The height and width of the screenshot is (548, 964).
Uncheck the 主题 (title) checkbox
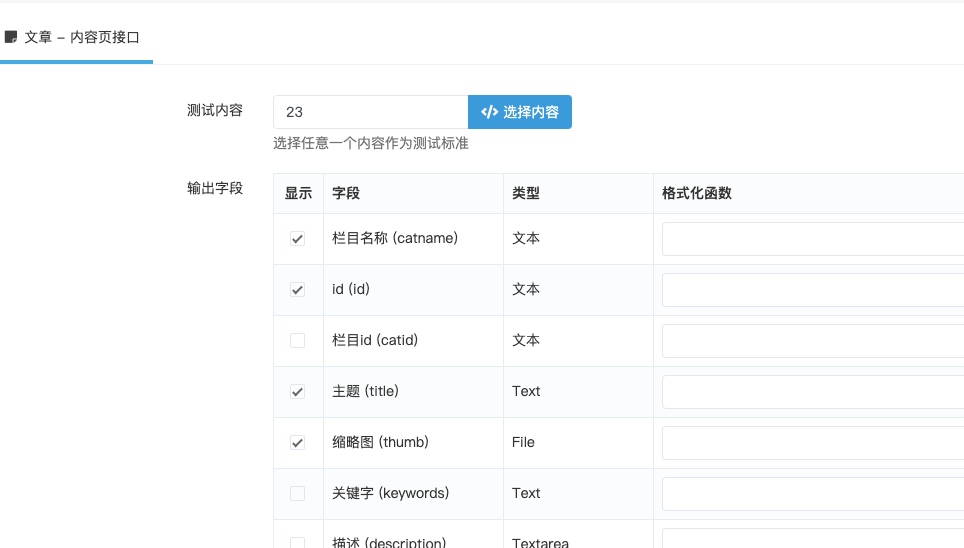pos(298,392)
